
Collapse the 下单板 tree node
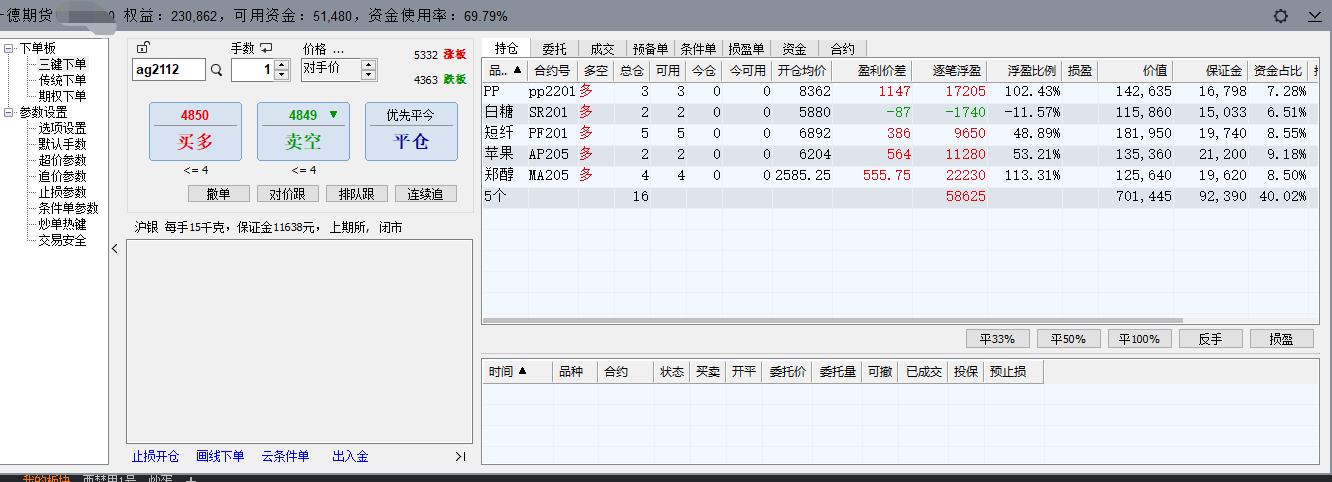9,48
